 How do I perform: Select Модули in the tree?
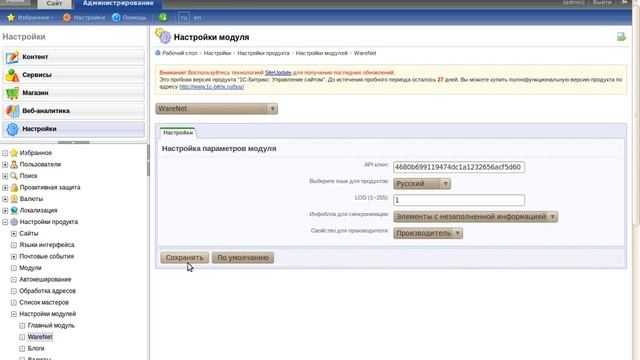coord(30,268)
